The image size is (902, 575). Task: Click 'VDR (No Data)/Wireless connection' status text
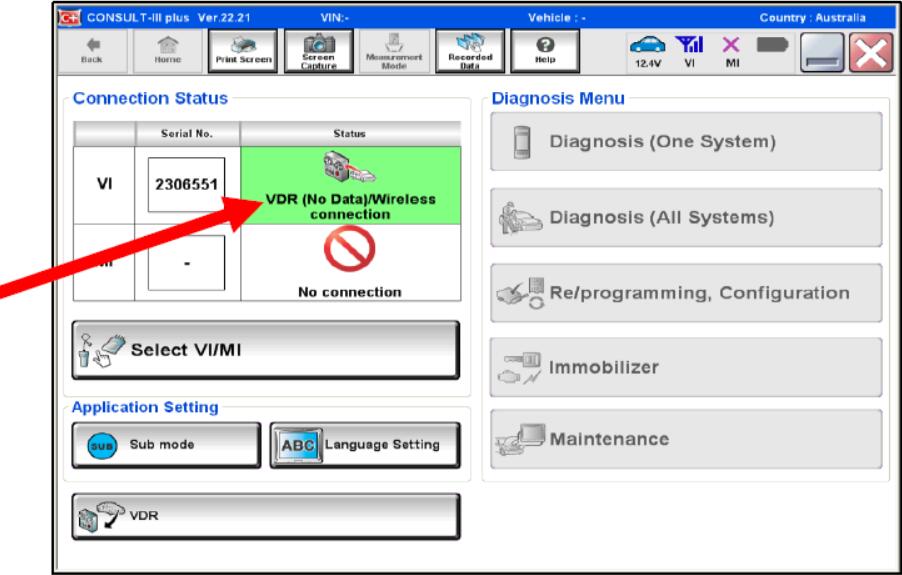pyautogui.click(x=350, y=206)
